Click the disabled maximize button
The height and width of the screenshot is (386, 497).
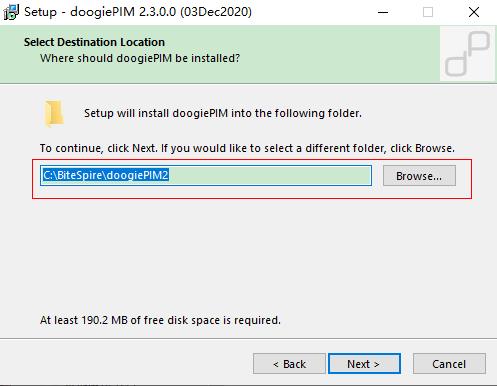click(x=428, y=12)
